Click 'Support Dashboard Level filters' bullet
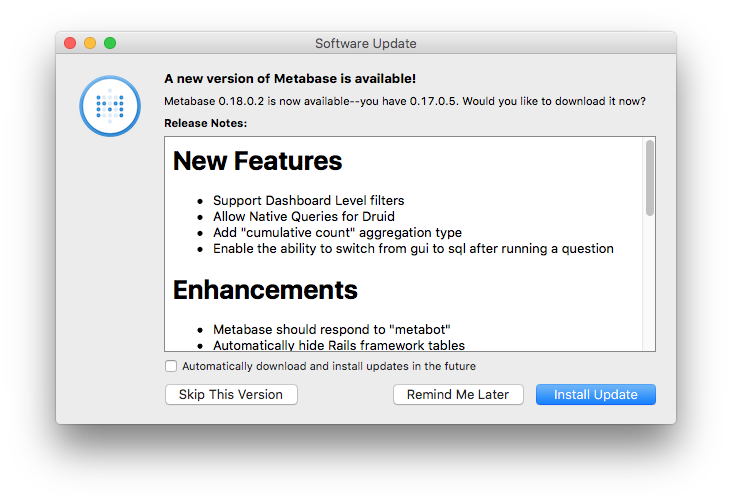 (x=309, y=201)
